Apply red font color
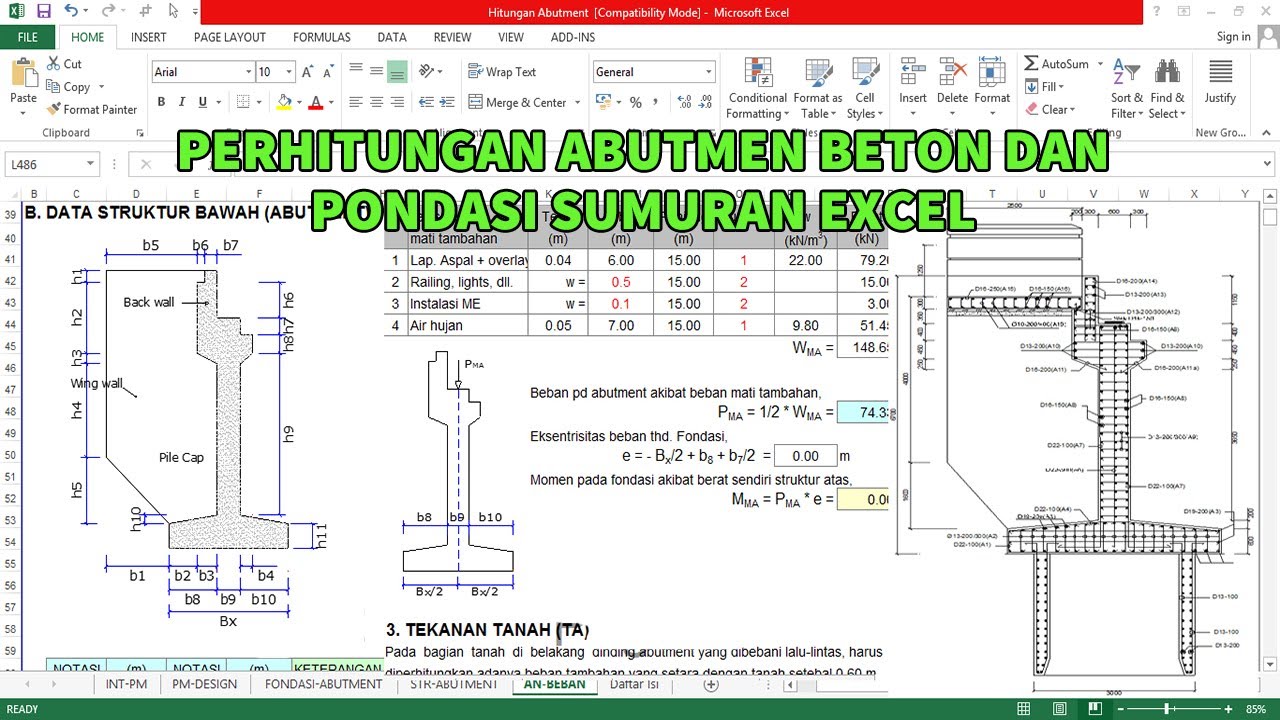The image size is (1280, 720). tap(316, 102)
